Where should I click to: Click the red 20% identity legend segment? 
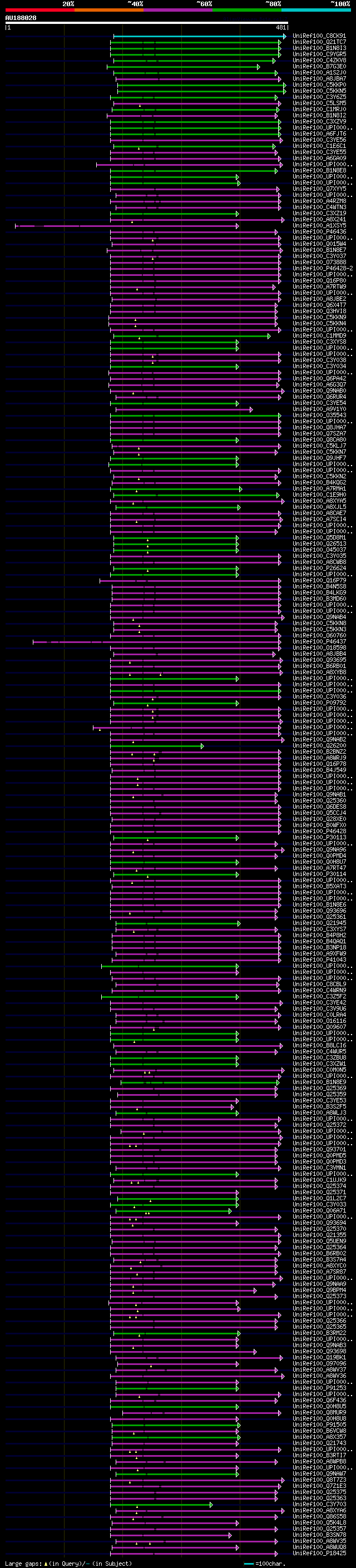[39, 10]
